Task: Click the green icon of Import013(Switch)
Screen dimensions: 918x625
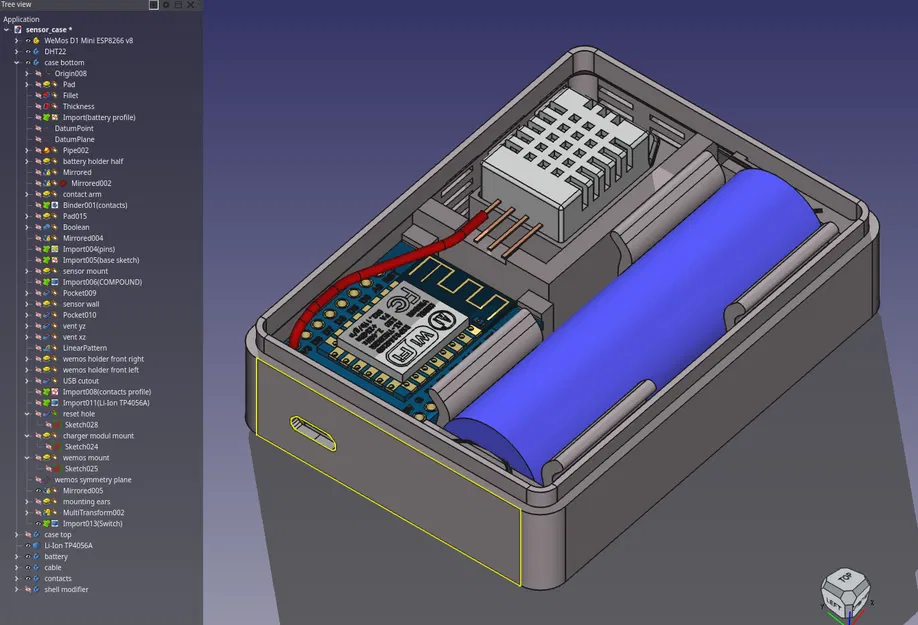Action: [47, 524]
